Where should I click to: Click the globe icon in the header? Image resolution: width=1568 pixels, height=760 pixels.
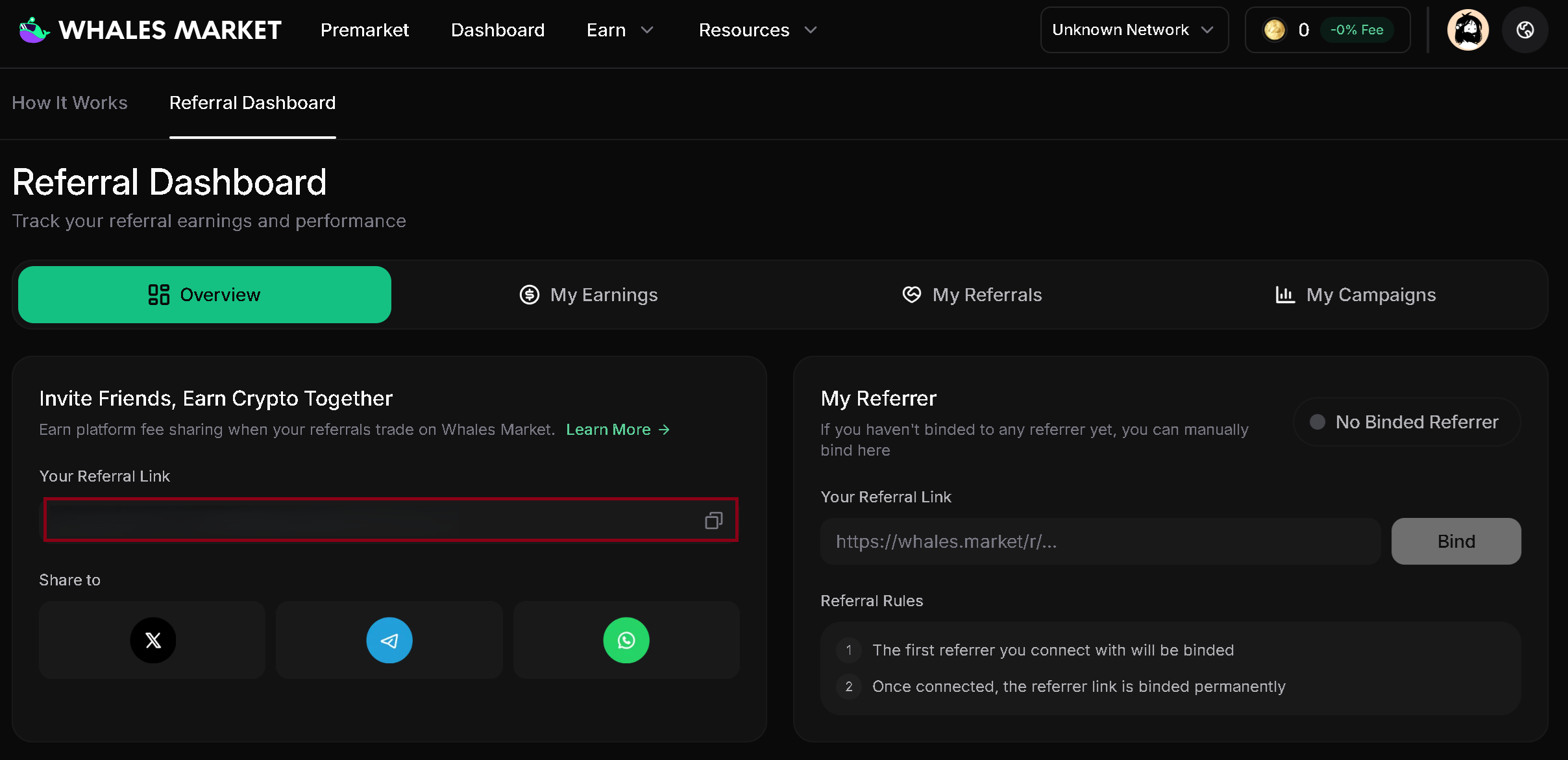click(x=1525, y=29)
